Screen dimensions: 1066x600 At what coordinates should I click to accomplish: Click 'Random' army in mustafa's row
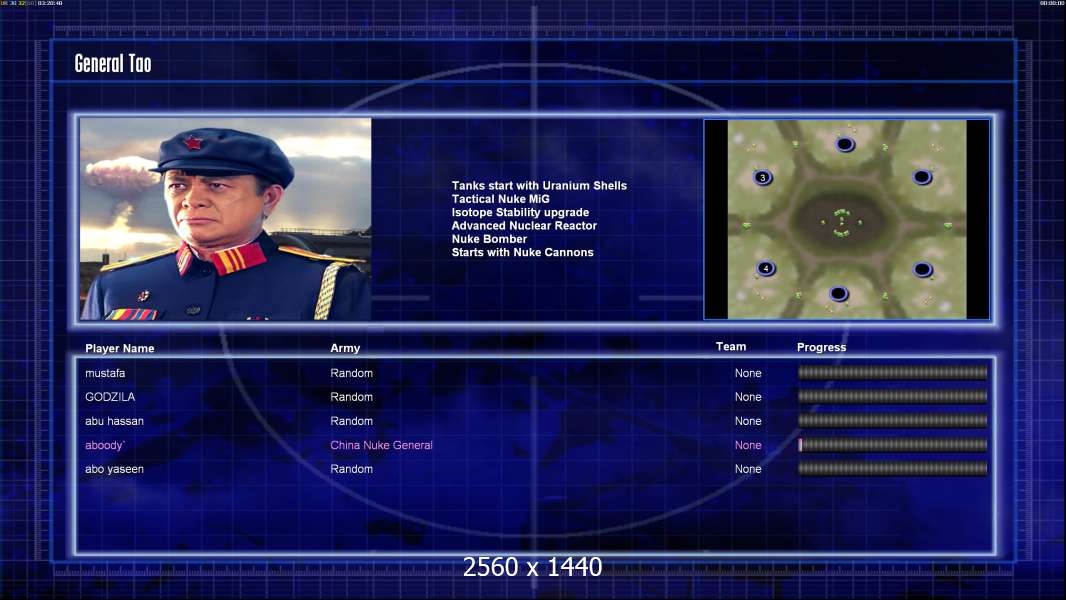(351, 373)
